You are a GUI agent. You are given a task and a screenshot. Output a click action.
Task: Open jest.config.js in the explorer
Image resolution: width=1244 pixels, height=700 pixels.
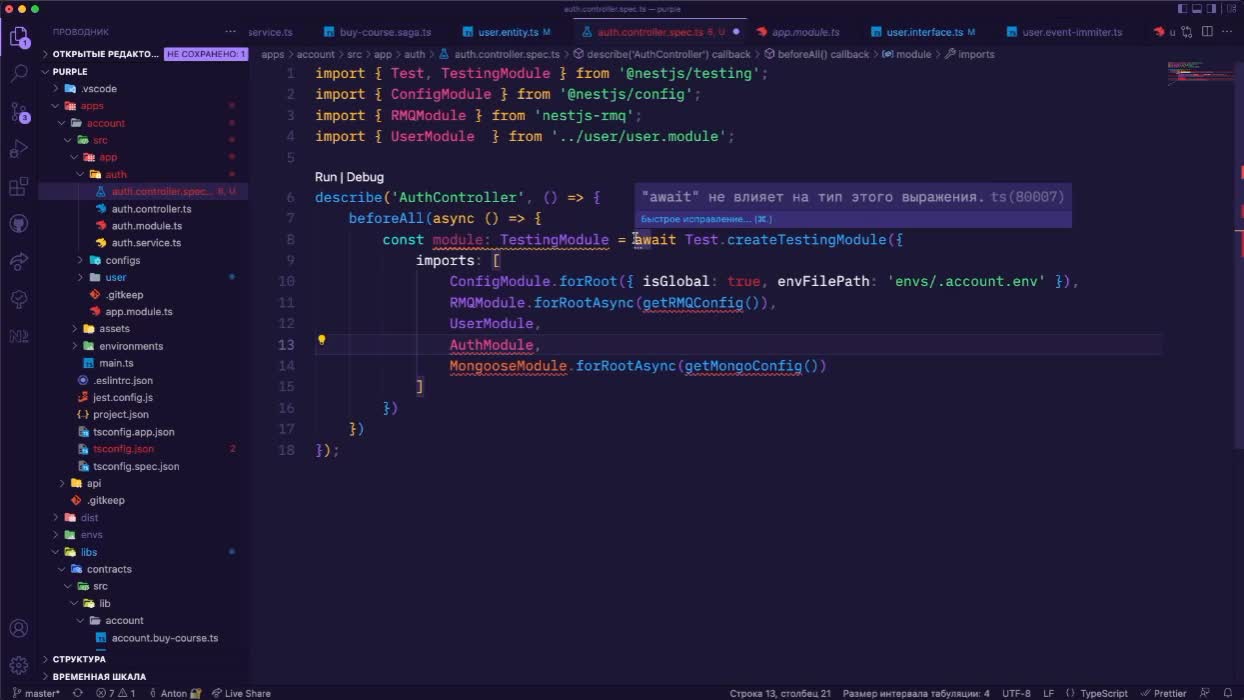pyautogui.click(x=122, y=398)
